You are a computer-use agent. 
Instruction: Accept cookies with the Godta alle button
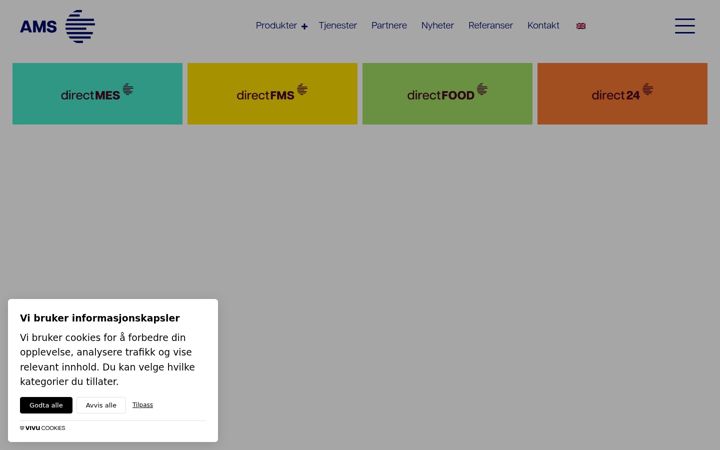tap(46, 405)
